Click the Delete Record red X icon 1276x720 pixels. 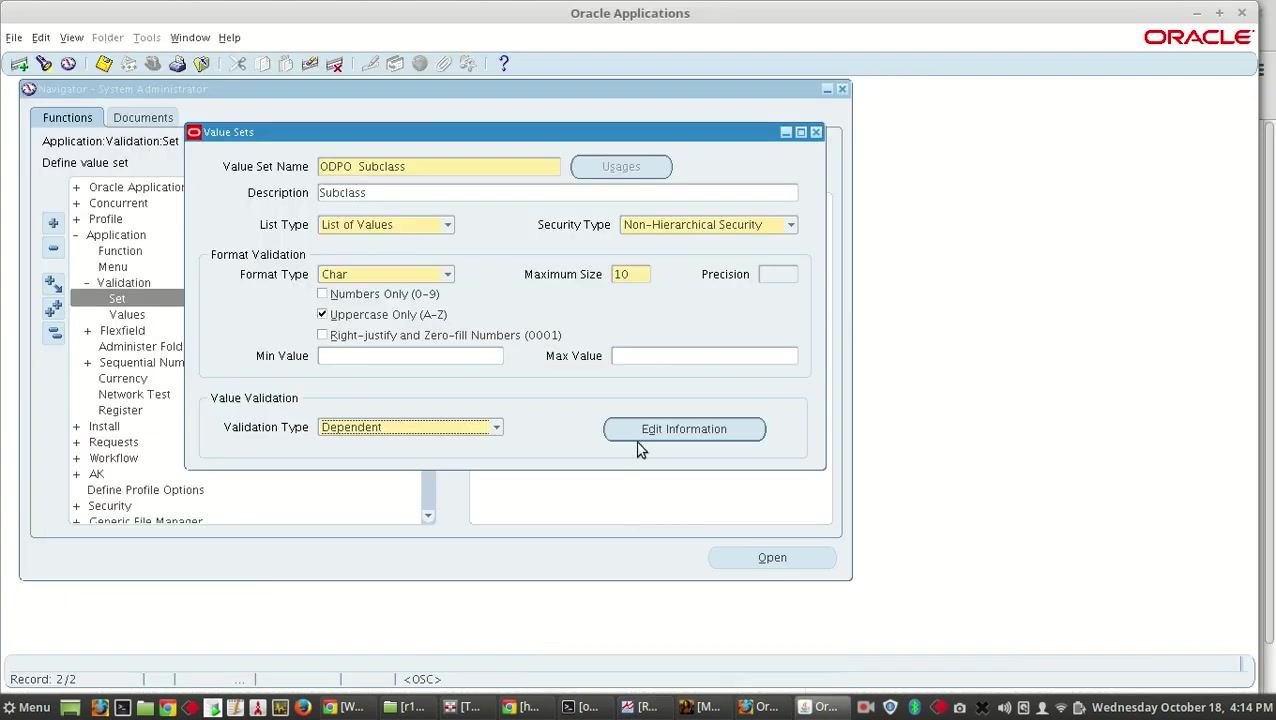(335, 64)
